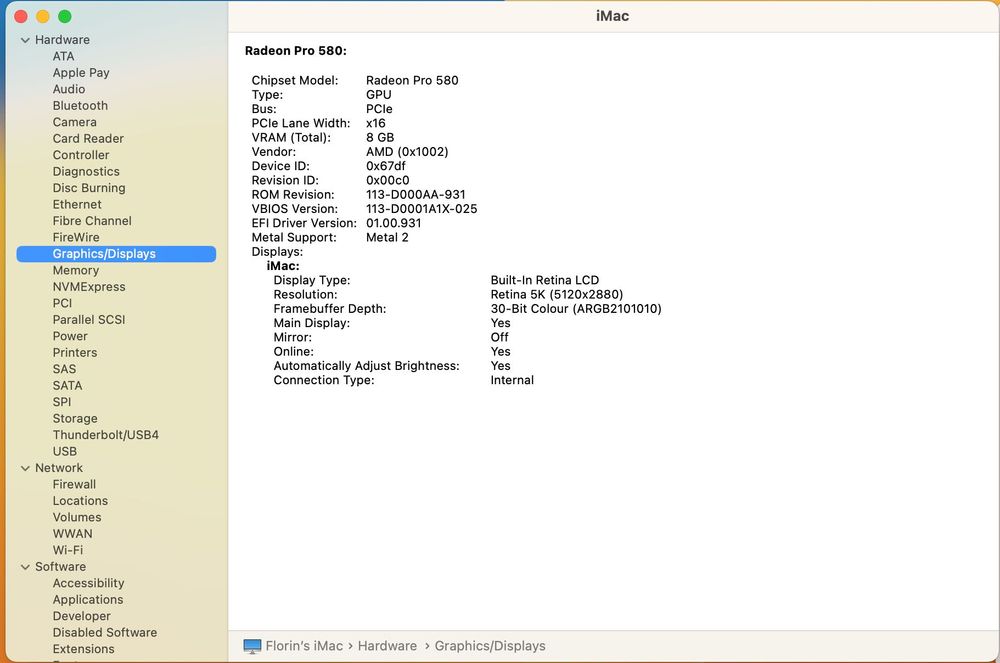Click the VRAM value 8 GB

[x=380, y=138]
